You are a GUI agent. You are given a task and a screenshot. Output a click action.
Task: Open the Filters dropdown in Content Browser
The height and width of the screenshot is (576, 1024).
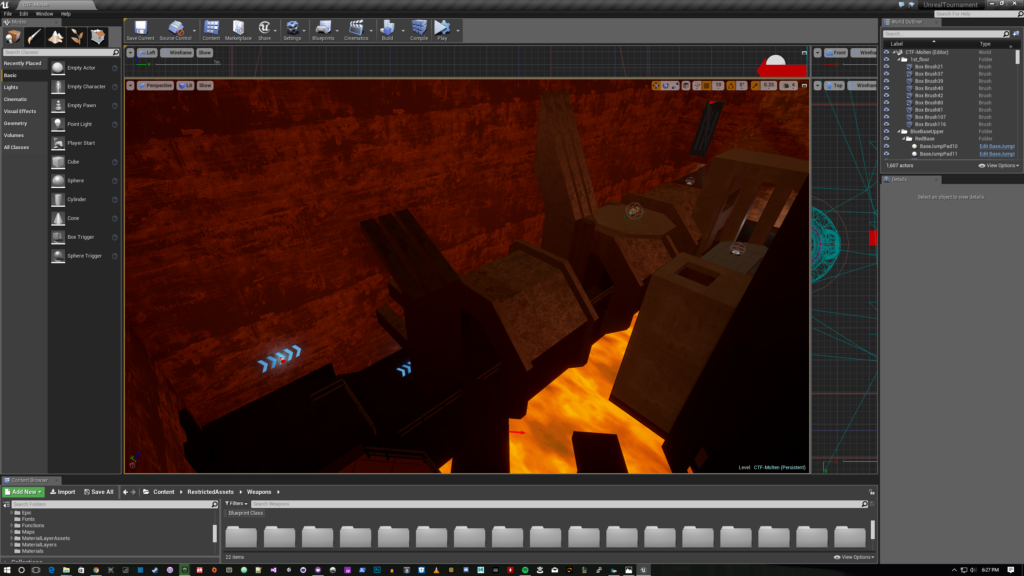(236, 504)
